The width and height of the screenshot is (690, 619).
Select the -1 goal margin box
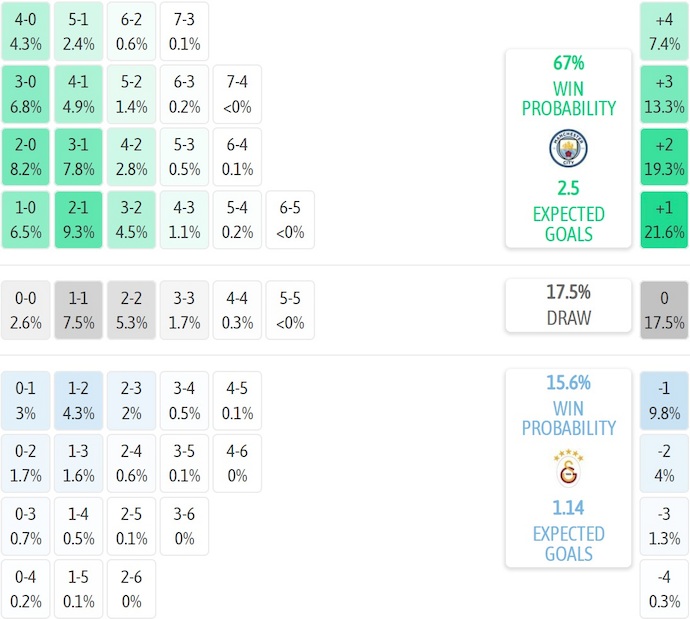[x=665, y=400]
